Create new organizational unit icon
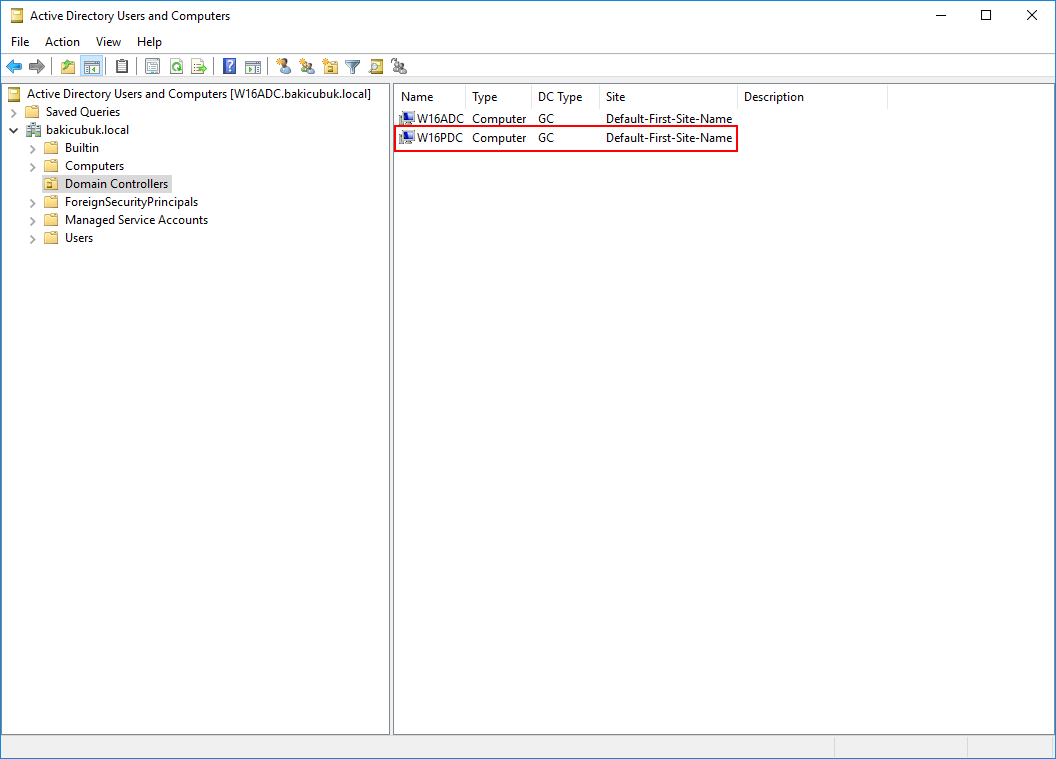 coord(330,67)
